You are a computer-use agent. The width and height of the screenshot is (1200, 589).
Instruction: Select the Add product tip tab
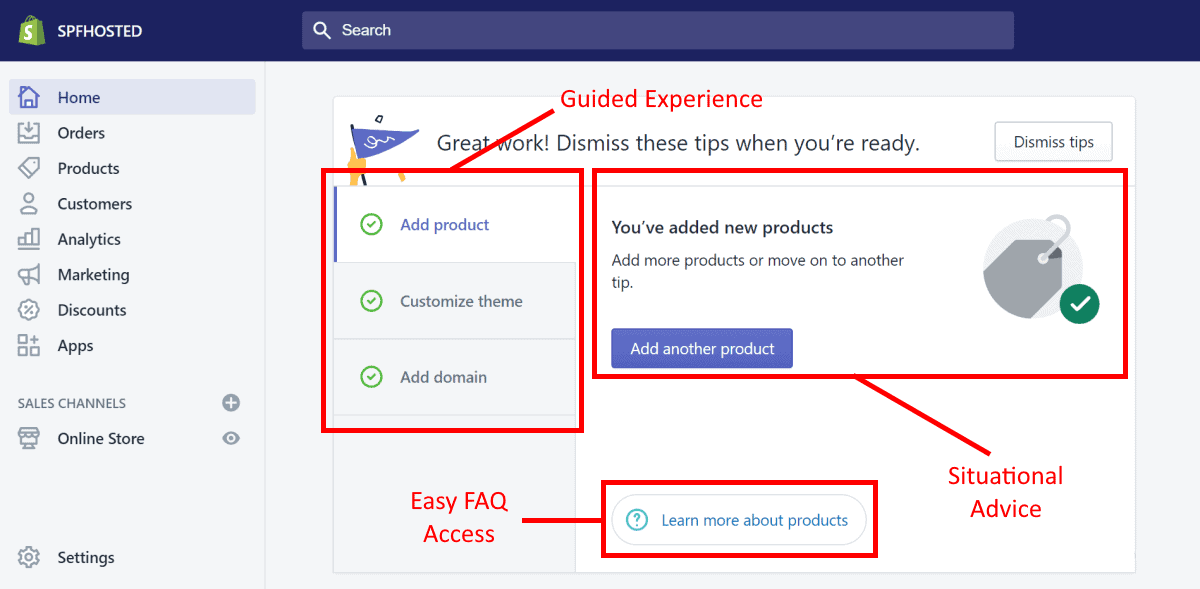455,225
